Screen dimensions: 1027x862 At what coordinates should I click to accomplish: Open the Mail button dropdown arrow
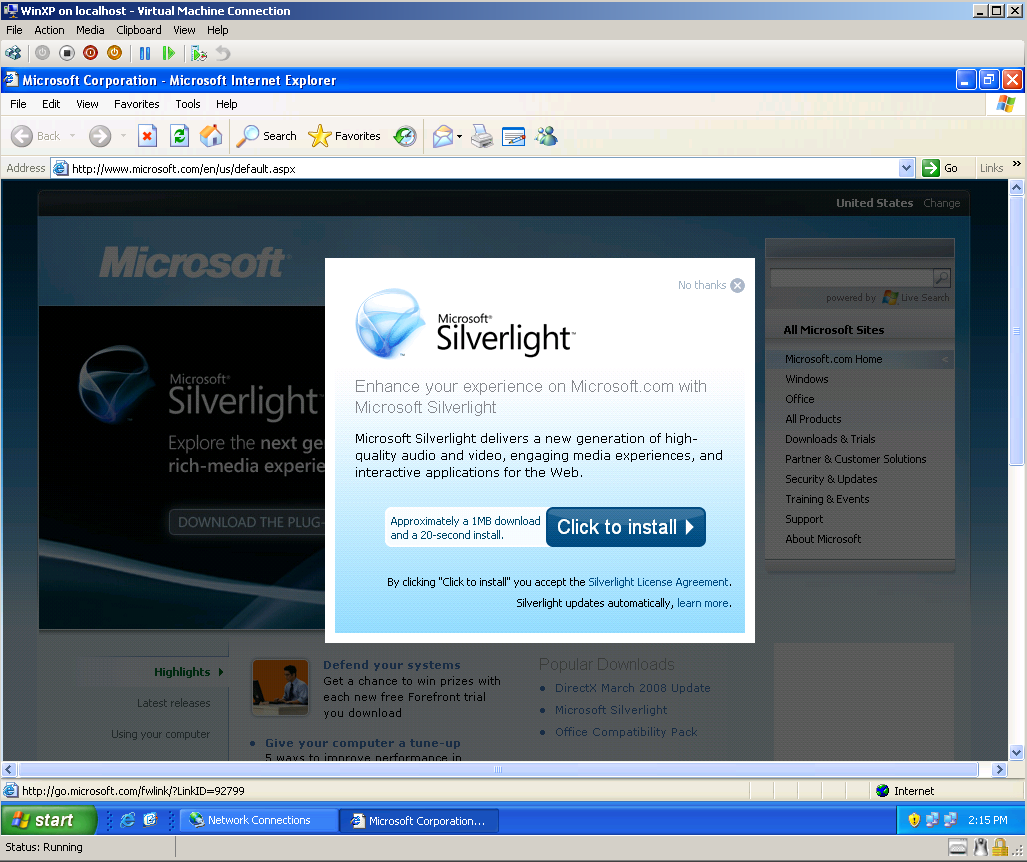point(459,136)
